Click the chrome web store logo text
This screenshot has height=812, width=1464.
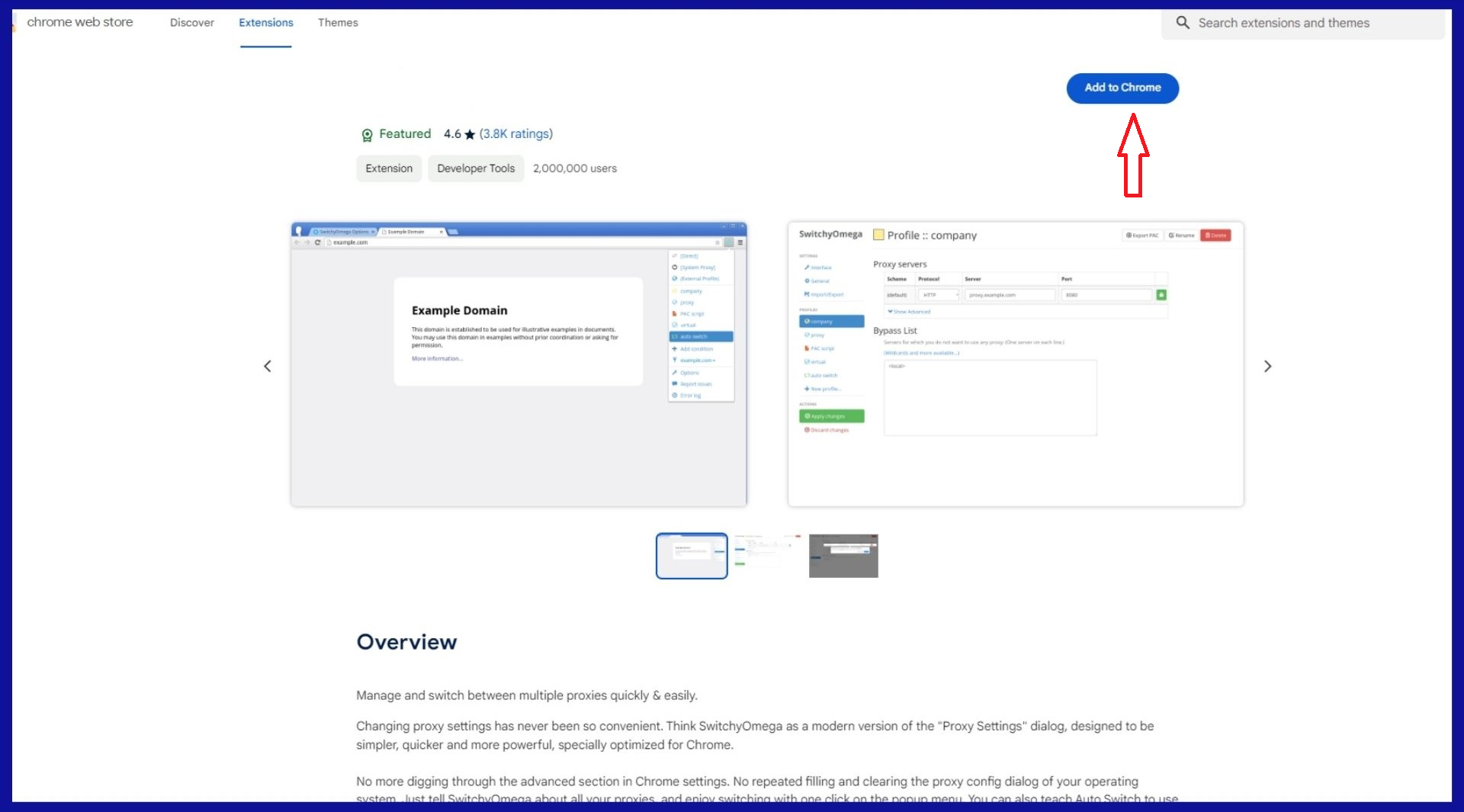click(80, 22)
